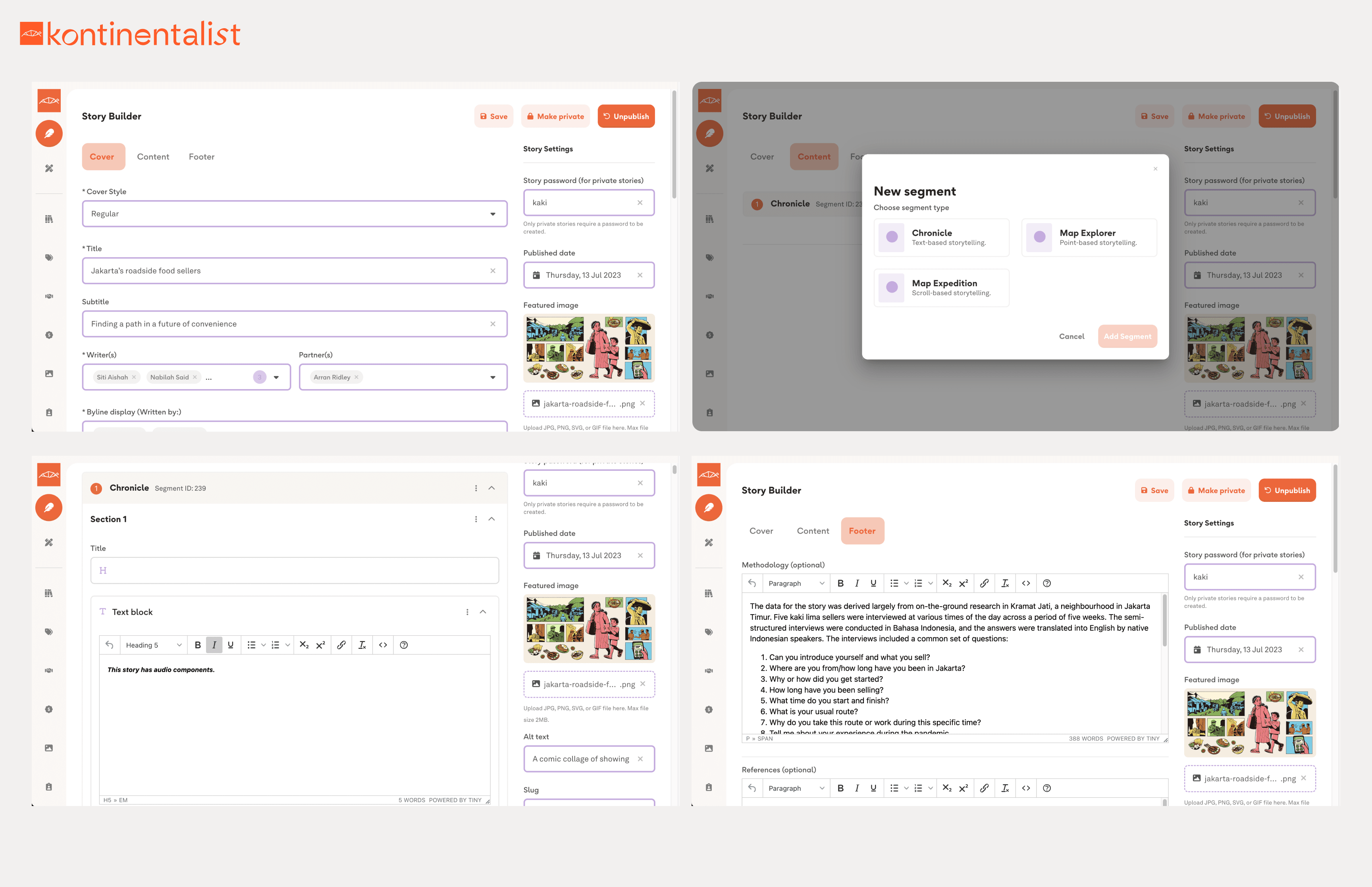1372x887 pixels.
Task: Click Add Segment in the New segment dialog
Action: (x=1127, y=336)
